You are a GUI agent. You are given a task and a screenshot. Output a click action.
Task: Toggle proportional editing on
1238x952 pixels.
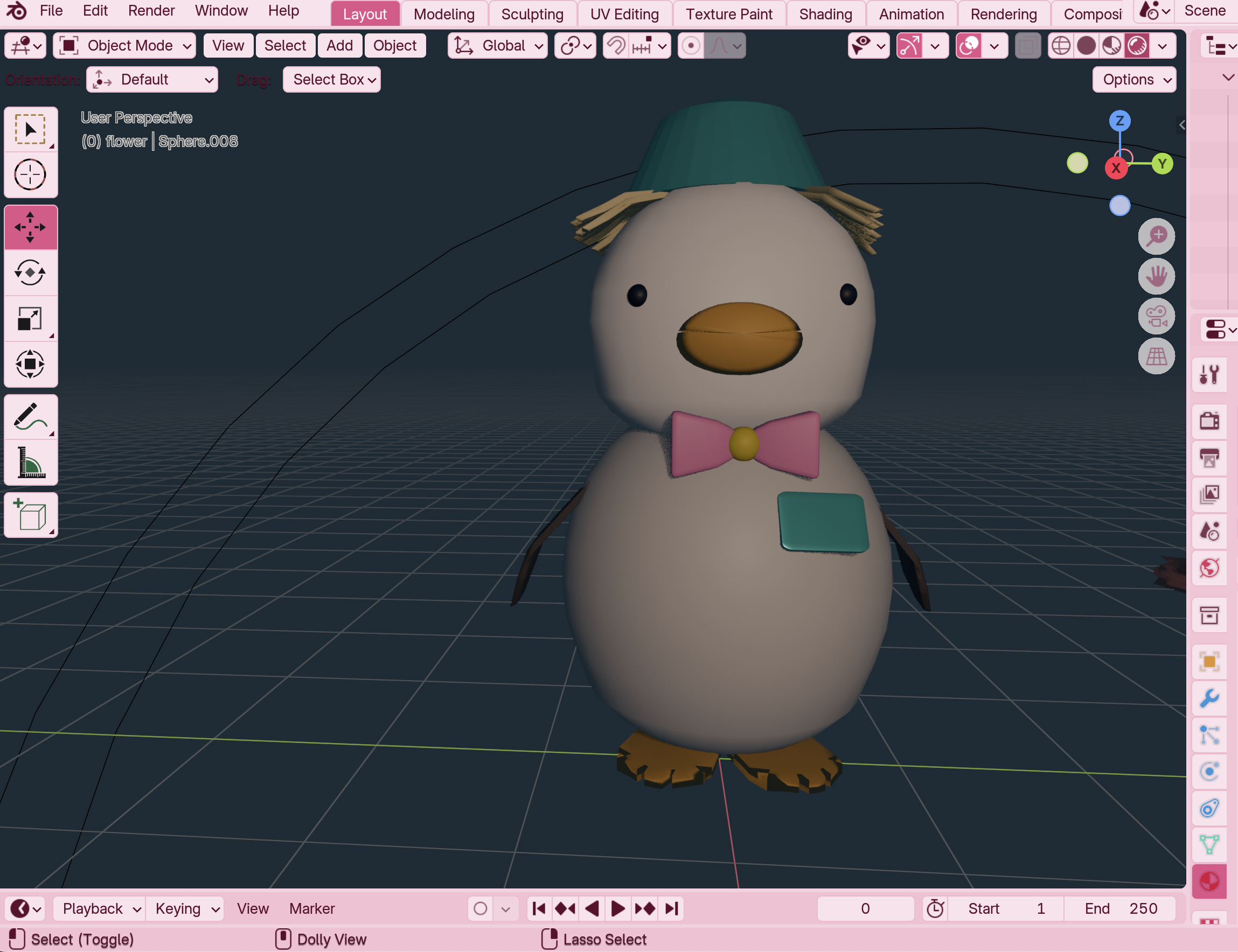[691, 46]
